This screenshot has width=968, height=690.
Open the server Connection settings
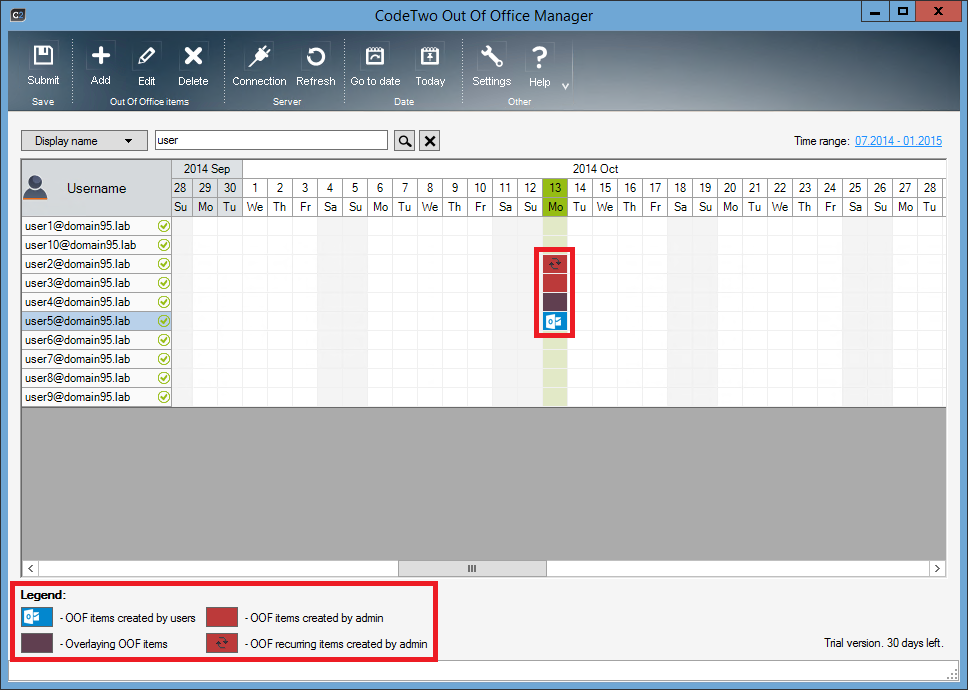tap(259, 65)
